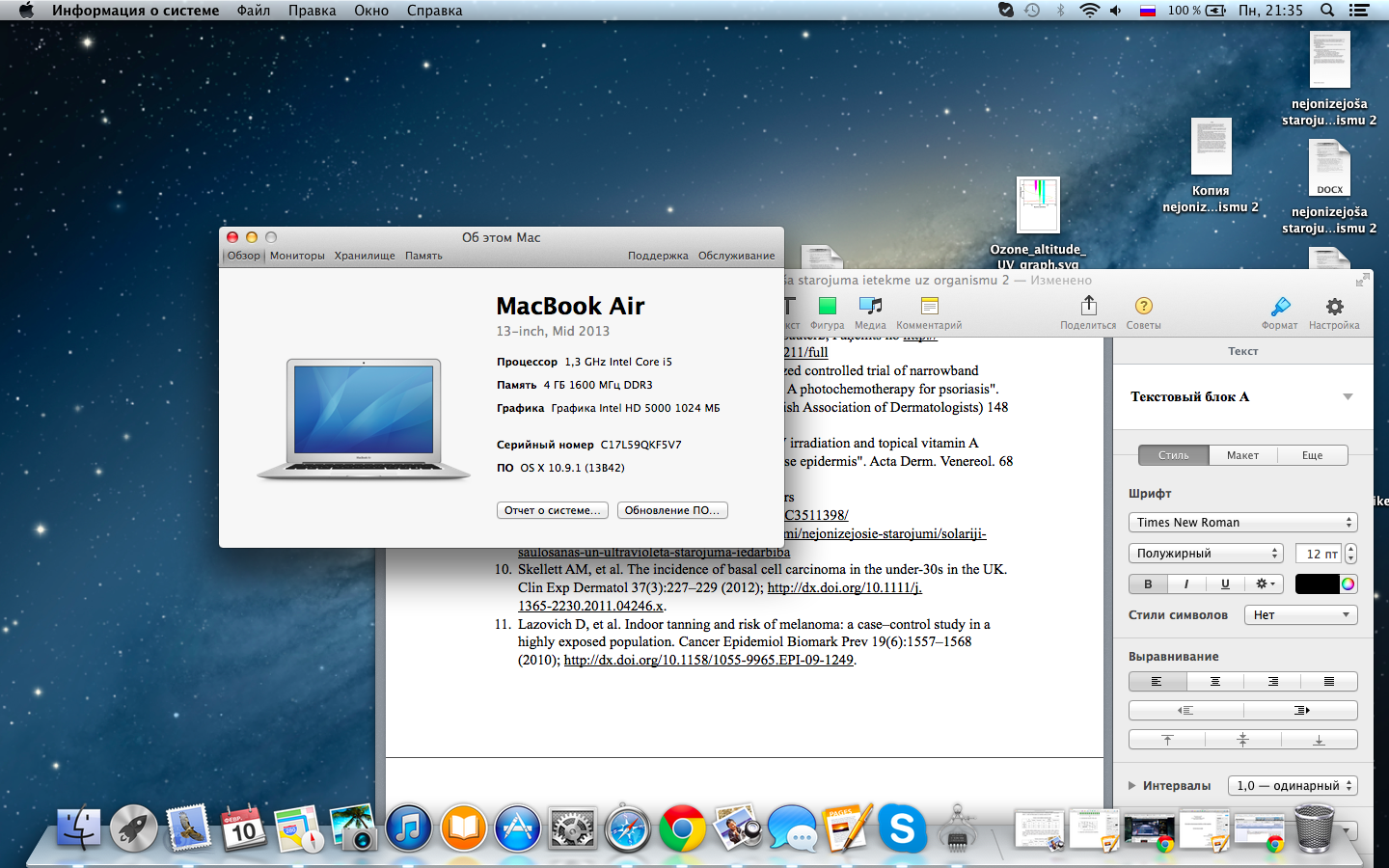Viewport: 1389px width, 868px height.
Task: Open System Preferences gear in Dock
Action: tap(572, 827)
